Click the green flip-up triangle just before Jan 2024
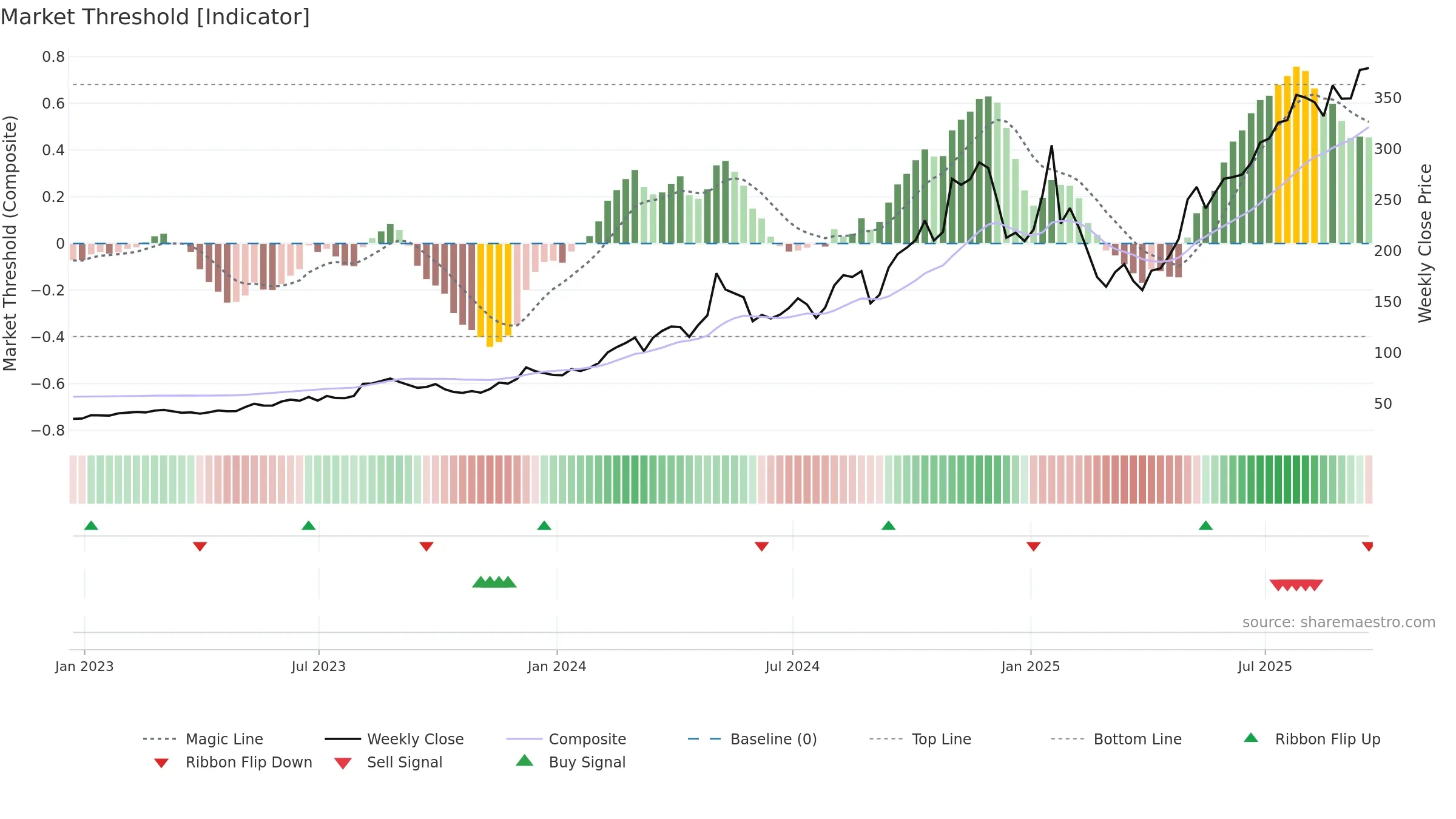The width and height of the screenshot is (1456, 819). pyautogui.click(x=544, y=525)
